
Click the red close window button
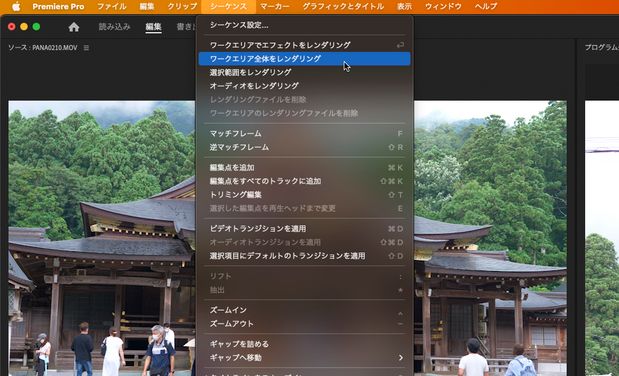pos(12,26)
